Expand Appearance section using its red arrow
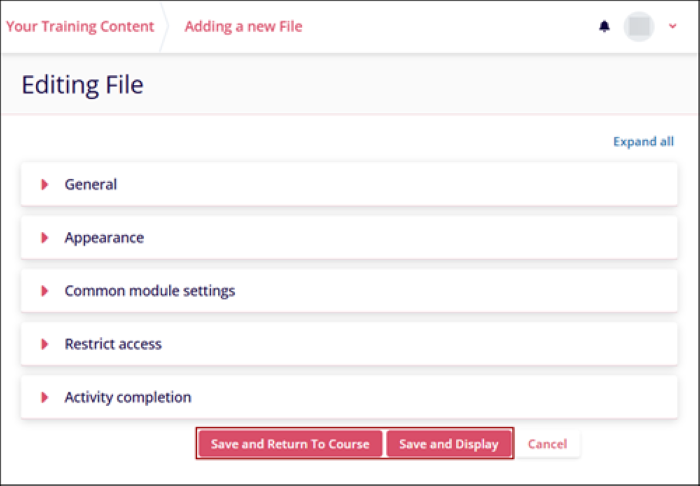The image size is (700, 486). click(x=45, y=238)
